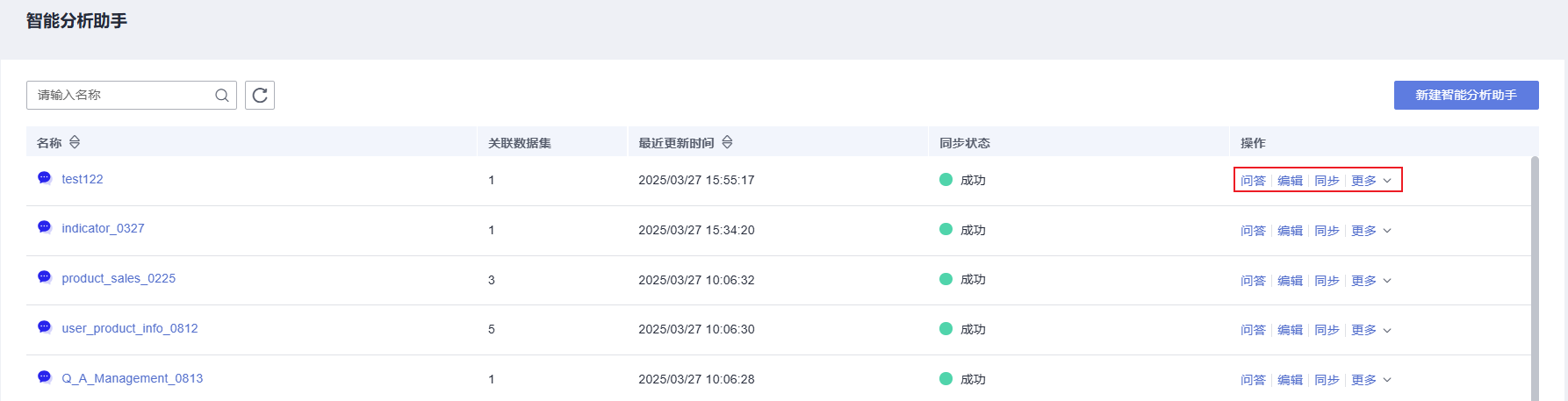Click the search magnifier icon in name field
1568x401 pixels.
tap(222, 96)
